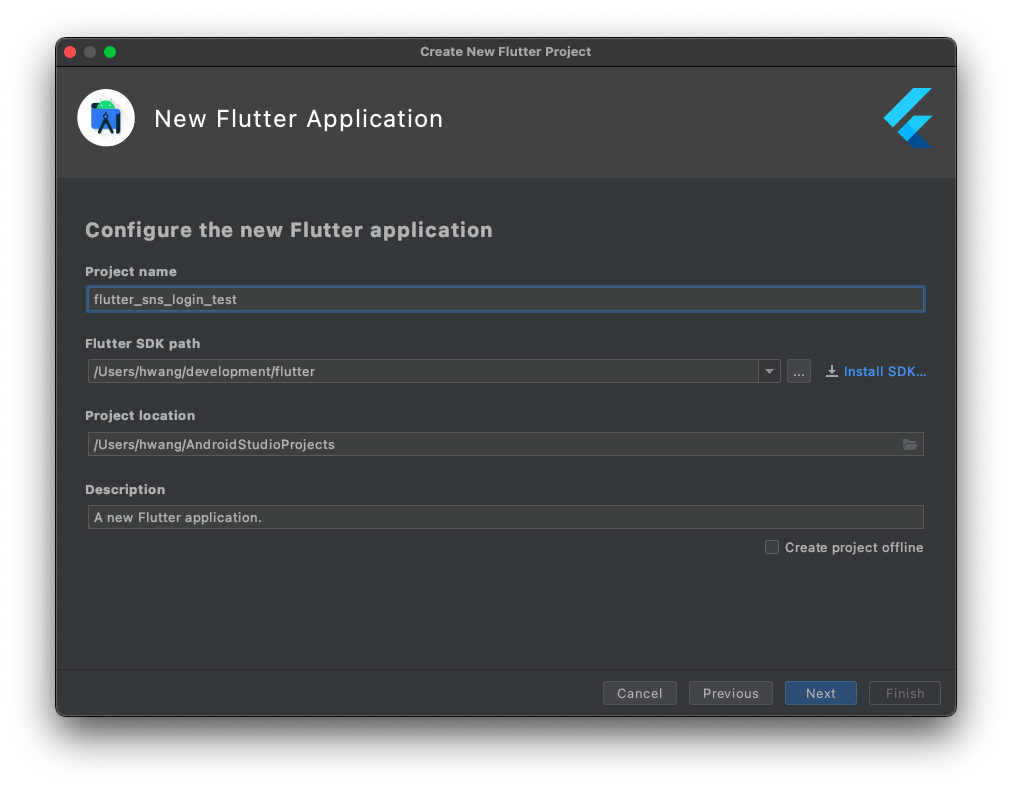Expand the Flutter SDK path dropdown arrow

click(769, 371)
